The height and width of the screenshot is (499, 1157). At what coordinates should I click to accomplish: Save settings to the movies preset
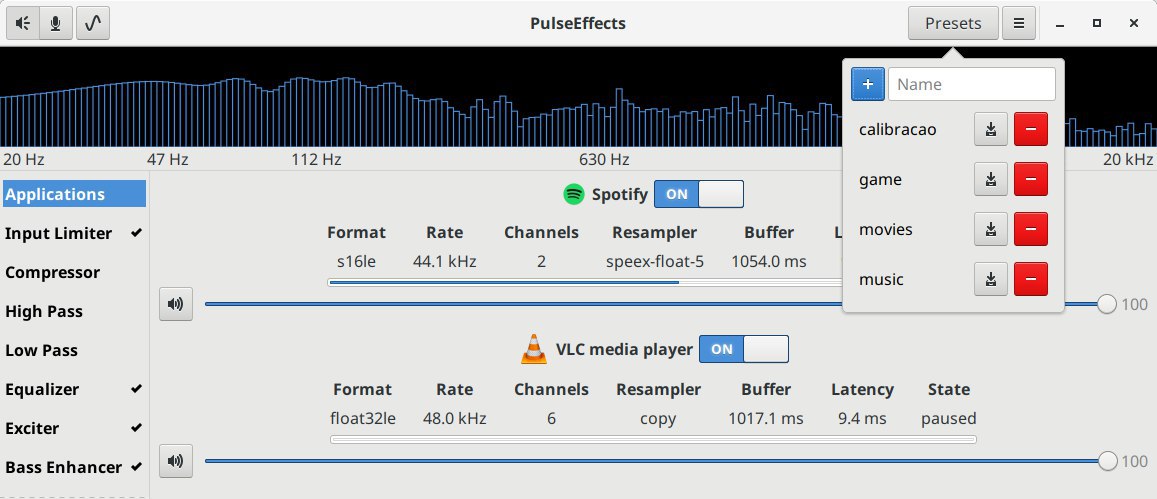click(991, 230)
